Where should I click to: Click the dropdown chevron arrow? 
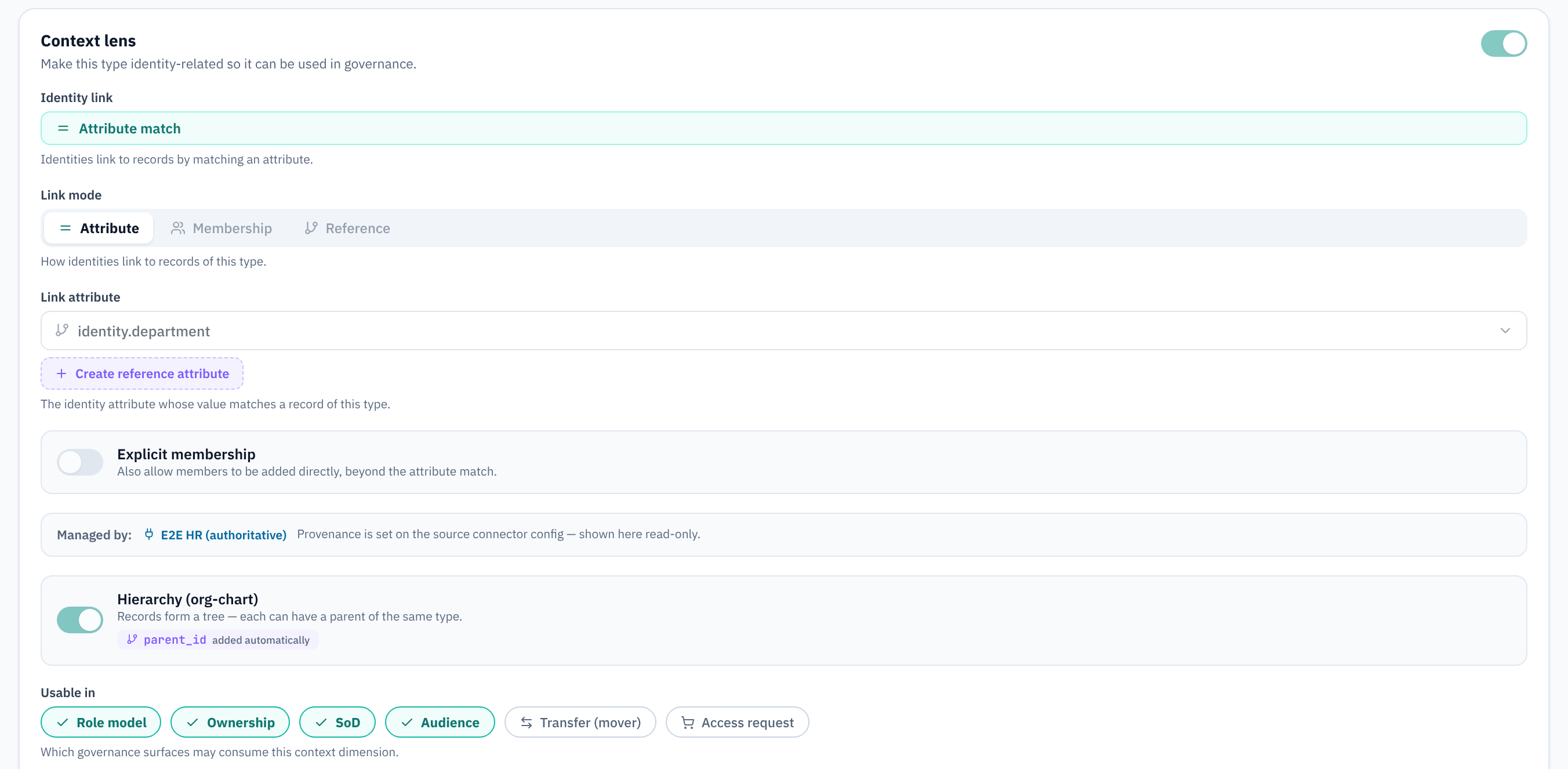click(x=1505, y=331)
